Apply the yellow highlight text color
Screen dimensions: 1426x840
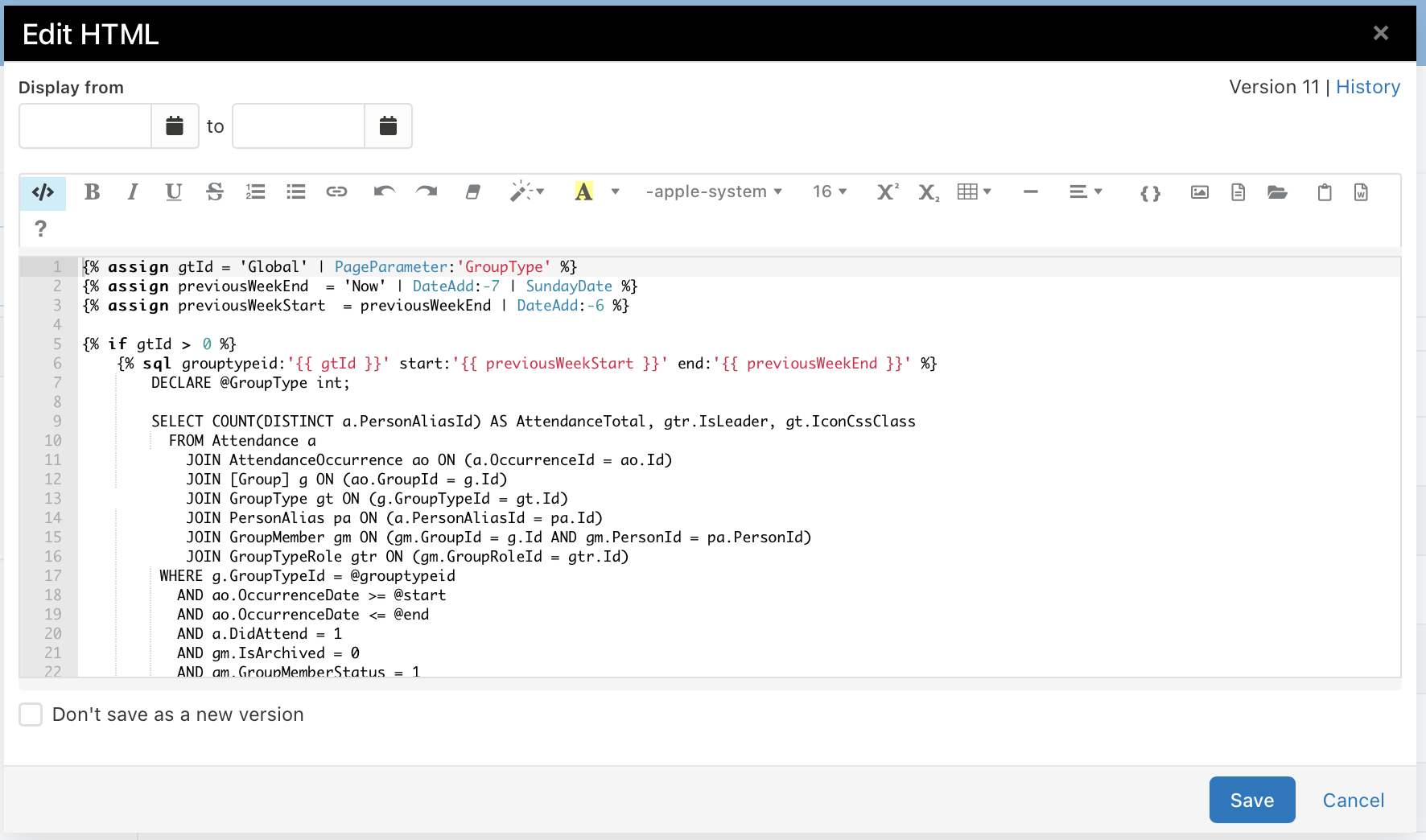[x=583, y=192]
